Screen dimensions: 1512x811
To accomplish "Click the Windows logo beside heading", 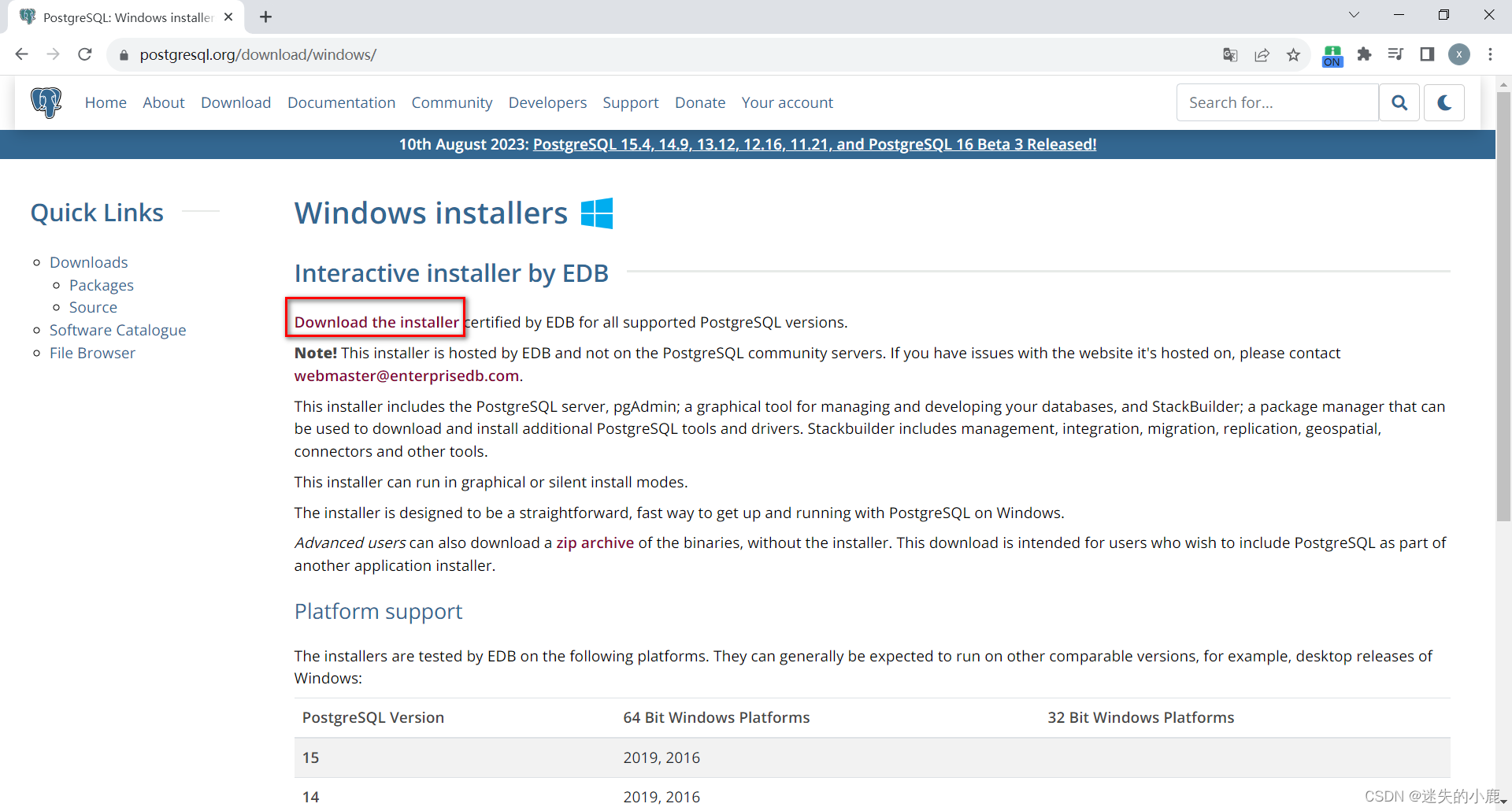I will click(597, 213).
